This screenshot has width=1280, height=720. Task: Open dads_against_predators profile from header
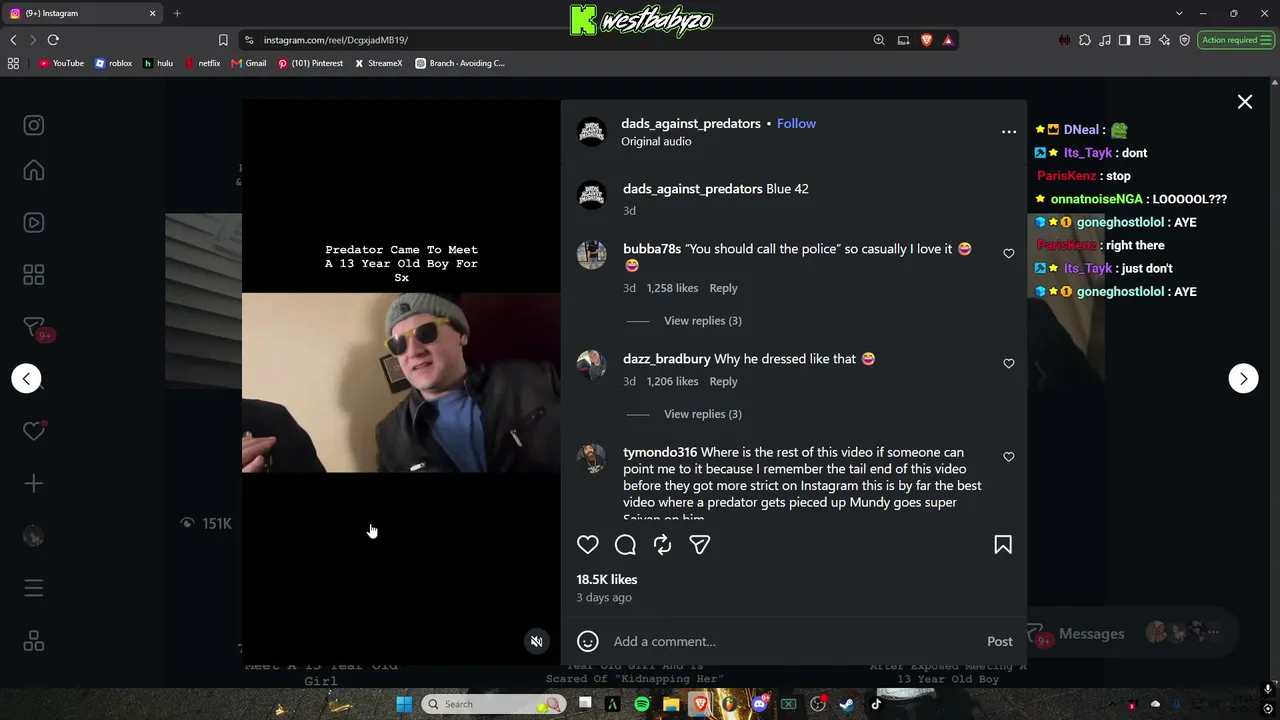(691, 123)
